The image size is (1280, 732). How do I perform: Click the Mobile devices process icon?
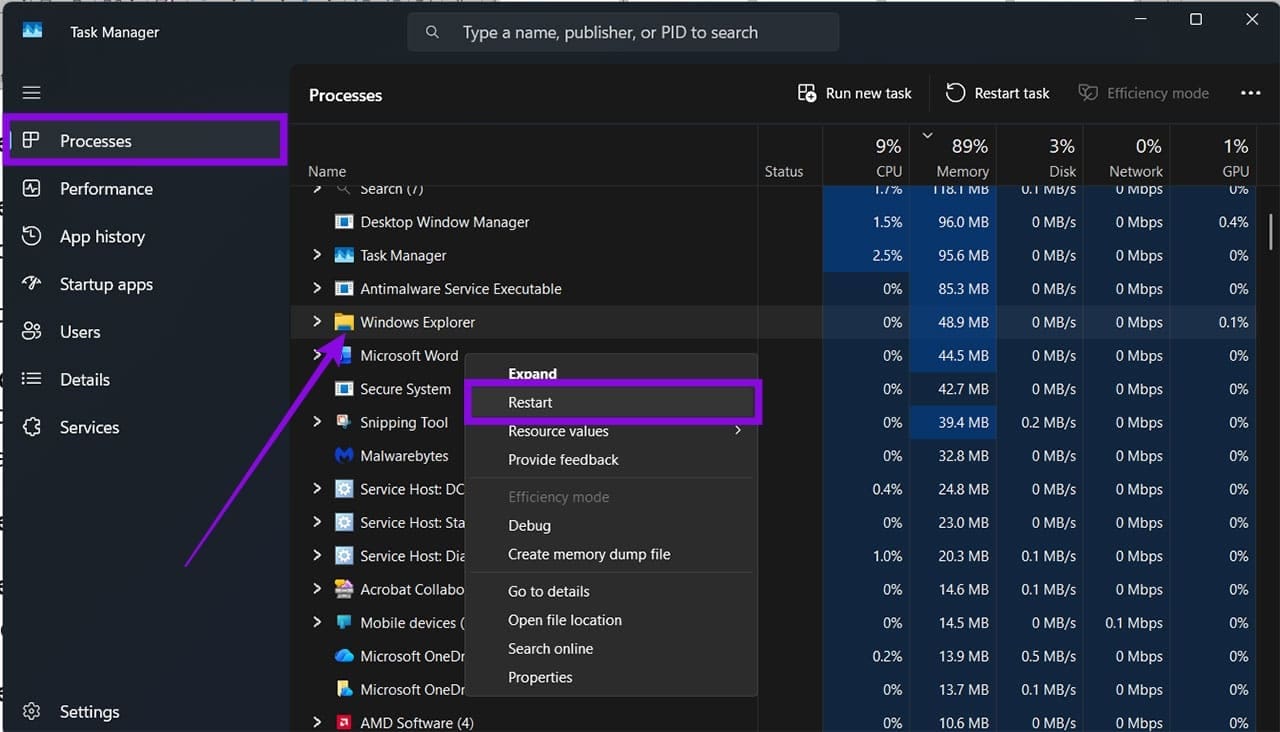(344, 622)
